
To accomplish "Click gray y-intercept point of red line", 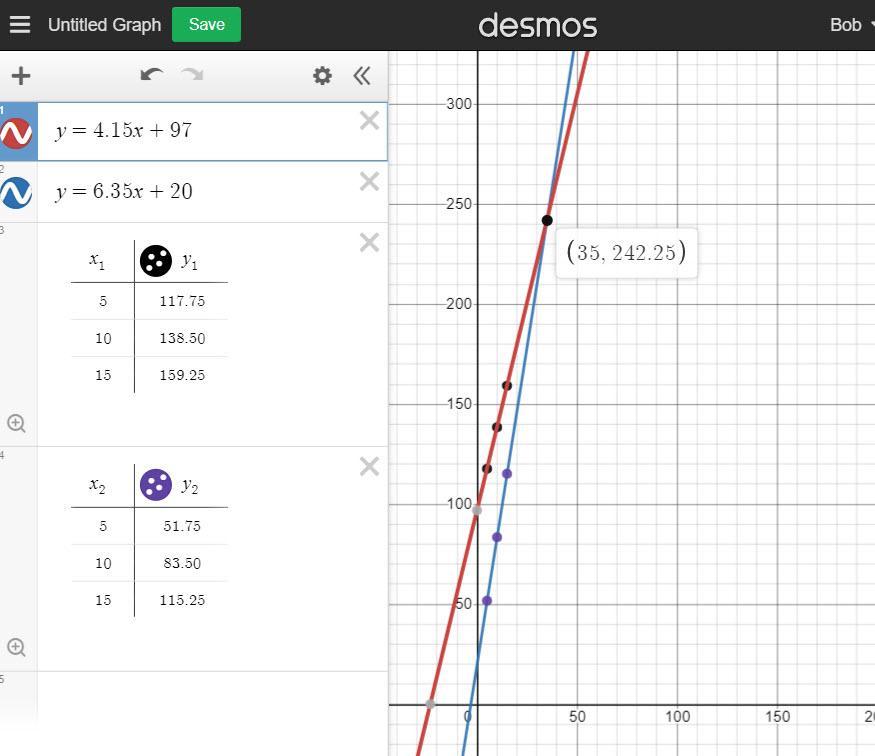I will coord(477,511).
